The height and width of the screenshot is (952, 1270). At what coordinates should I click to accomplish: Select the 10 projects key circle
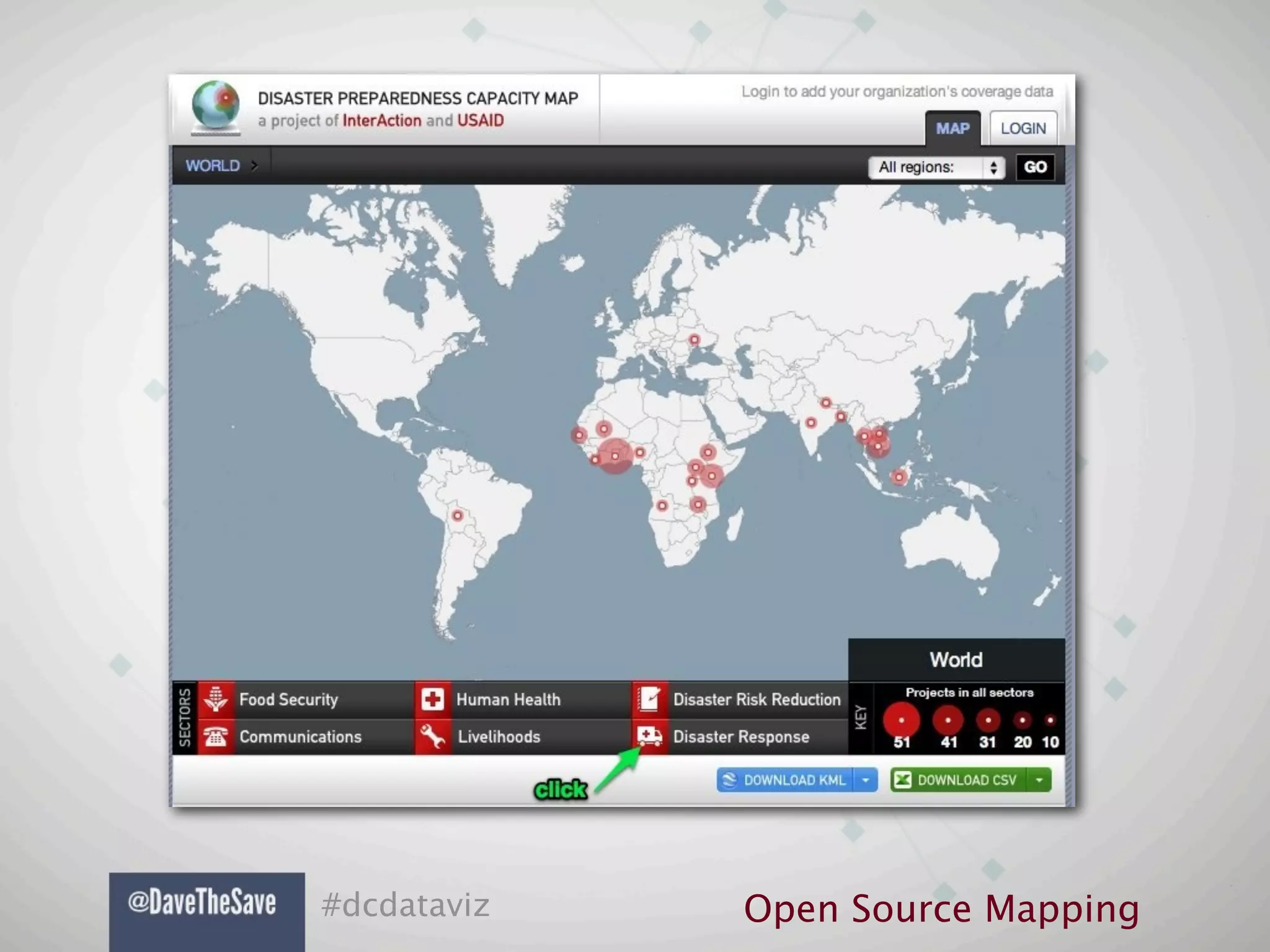tap(1050, 720)
